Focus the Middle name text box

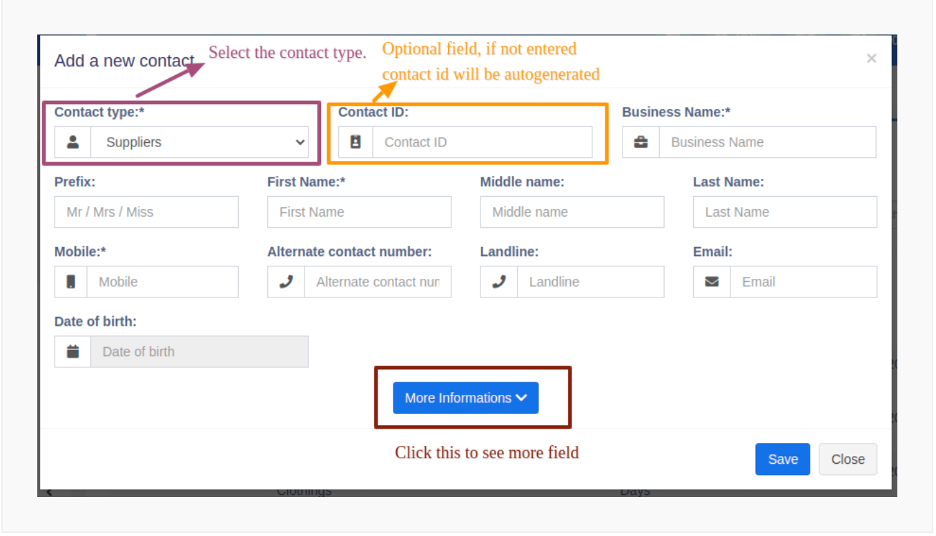572,212
